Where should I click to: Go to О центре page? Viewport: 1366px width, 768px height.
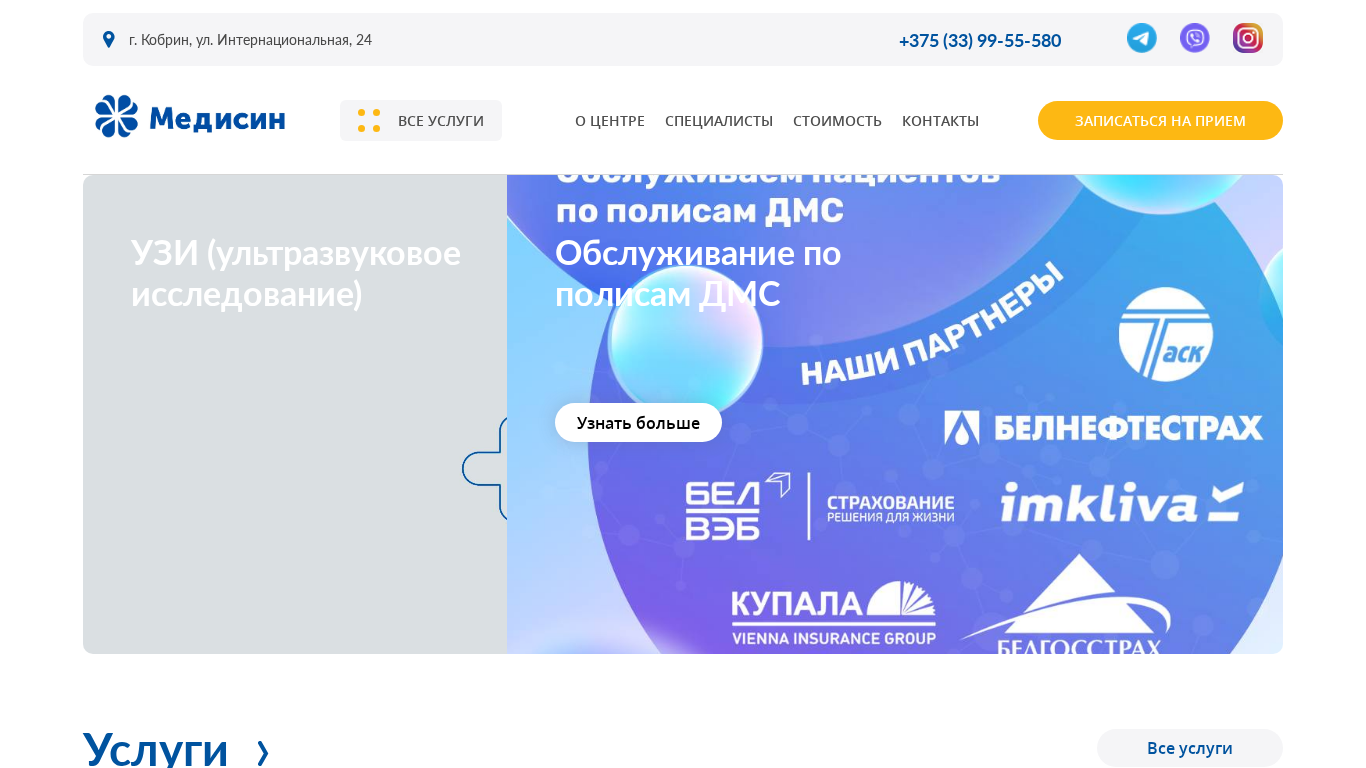[610, 121]
